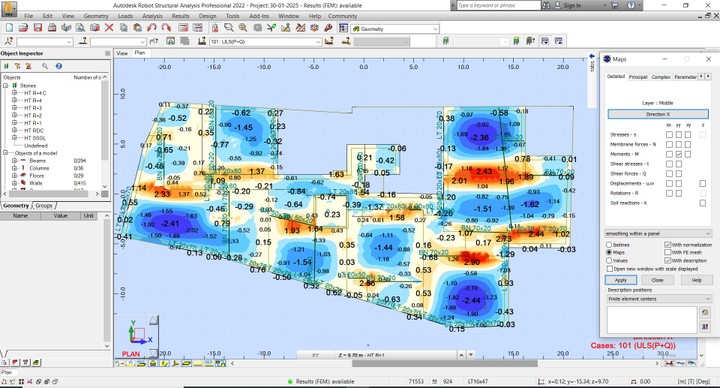
Task: Enable the With FE mesh checkbox
Action: [x=668, y=253]
